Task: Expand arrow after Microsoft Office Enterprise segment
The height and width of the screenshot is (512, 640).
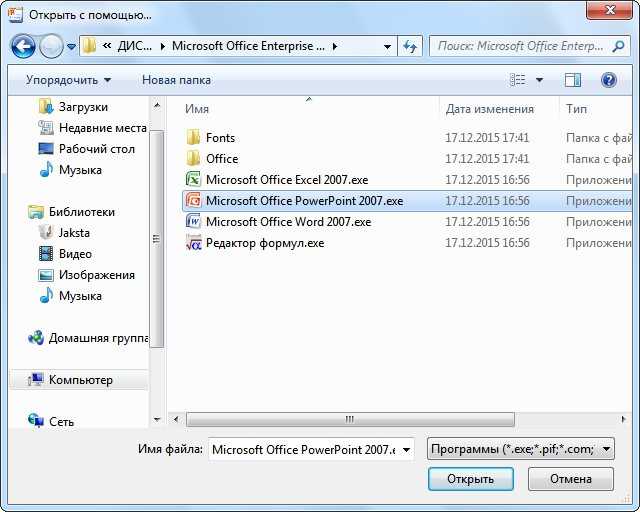Action: tap(335, 46)
